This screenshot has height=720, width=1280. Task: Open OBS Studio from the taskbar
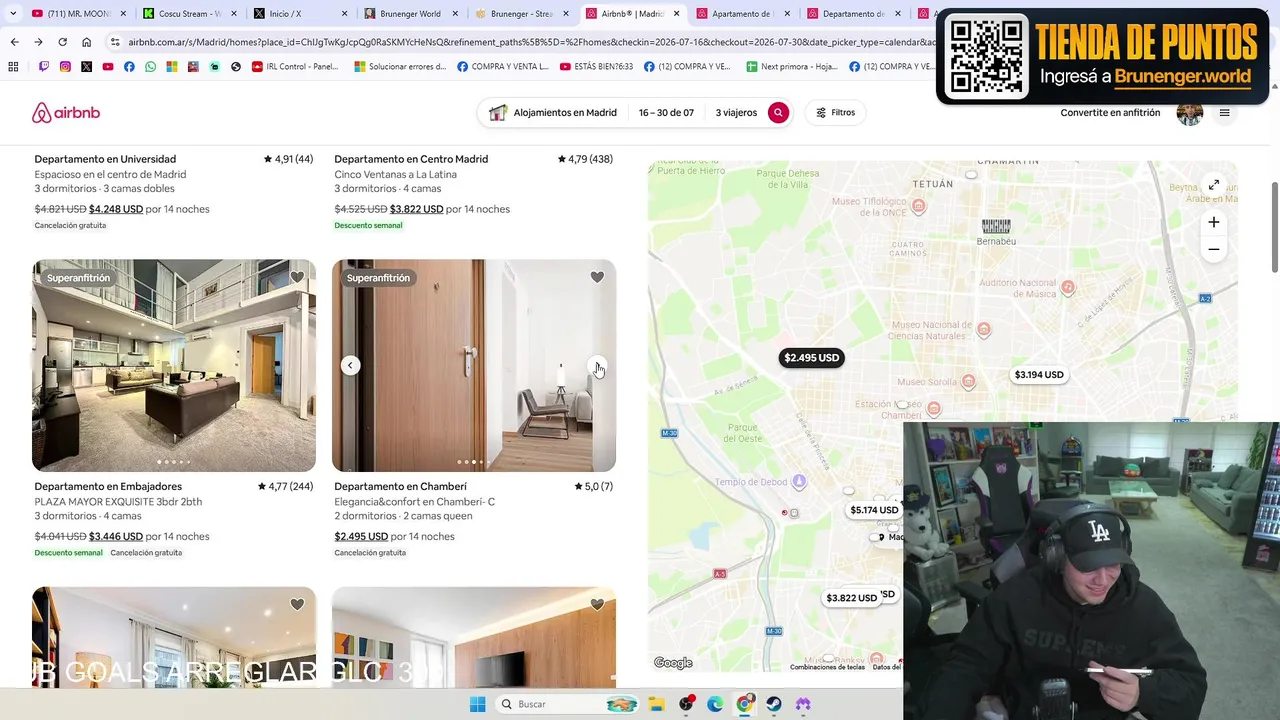686,704
